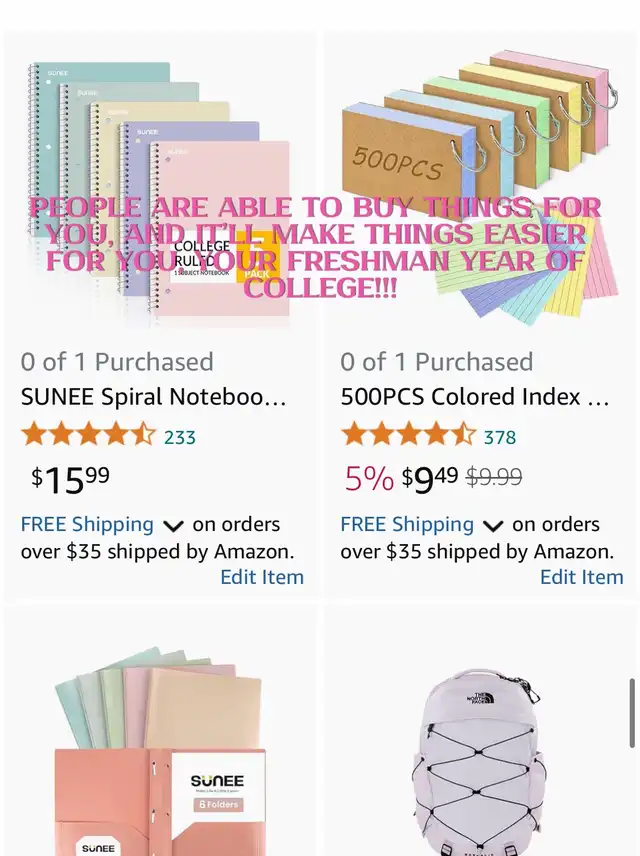Edit Item for SUNEE Spiral Notebook
The image size is (640, 856).
(x=262, y=577)
